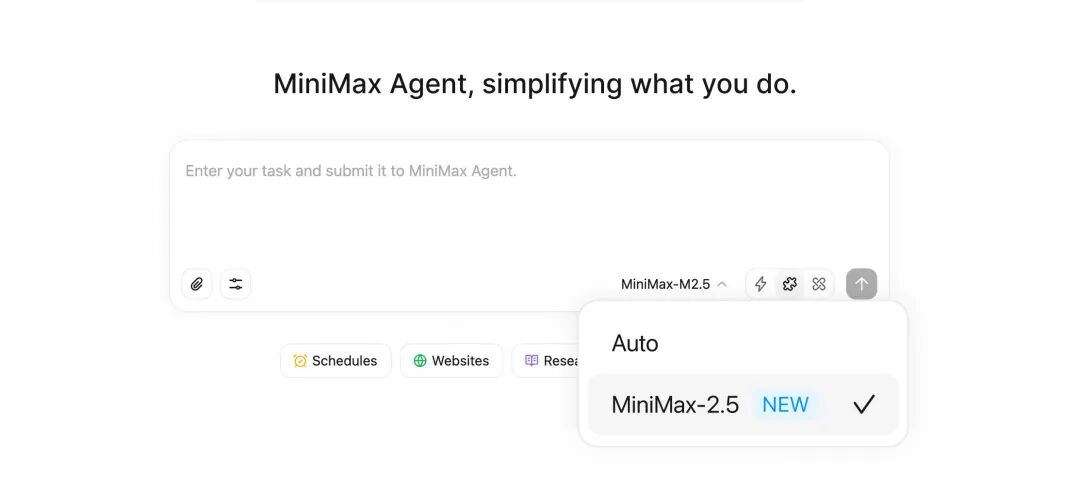Choose the MiniMax-2.5 model option

click(x=675, y=404)
